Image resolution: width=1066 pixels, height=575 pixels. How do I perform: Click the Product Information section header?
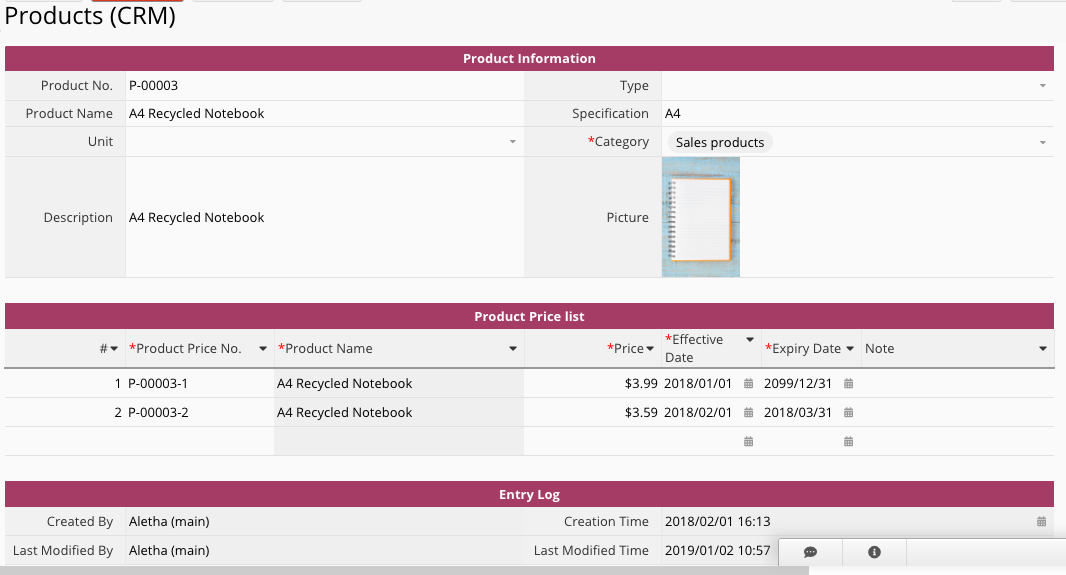529,58
